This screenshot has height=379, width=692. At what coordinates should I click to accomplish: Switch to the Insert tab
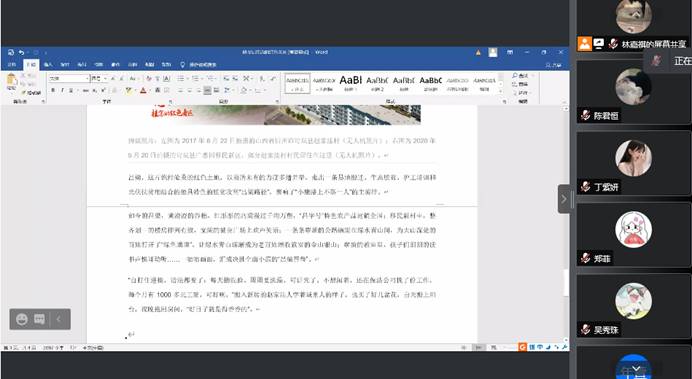click(48, 64)
